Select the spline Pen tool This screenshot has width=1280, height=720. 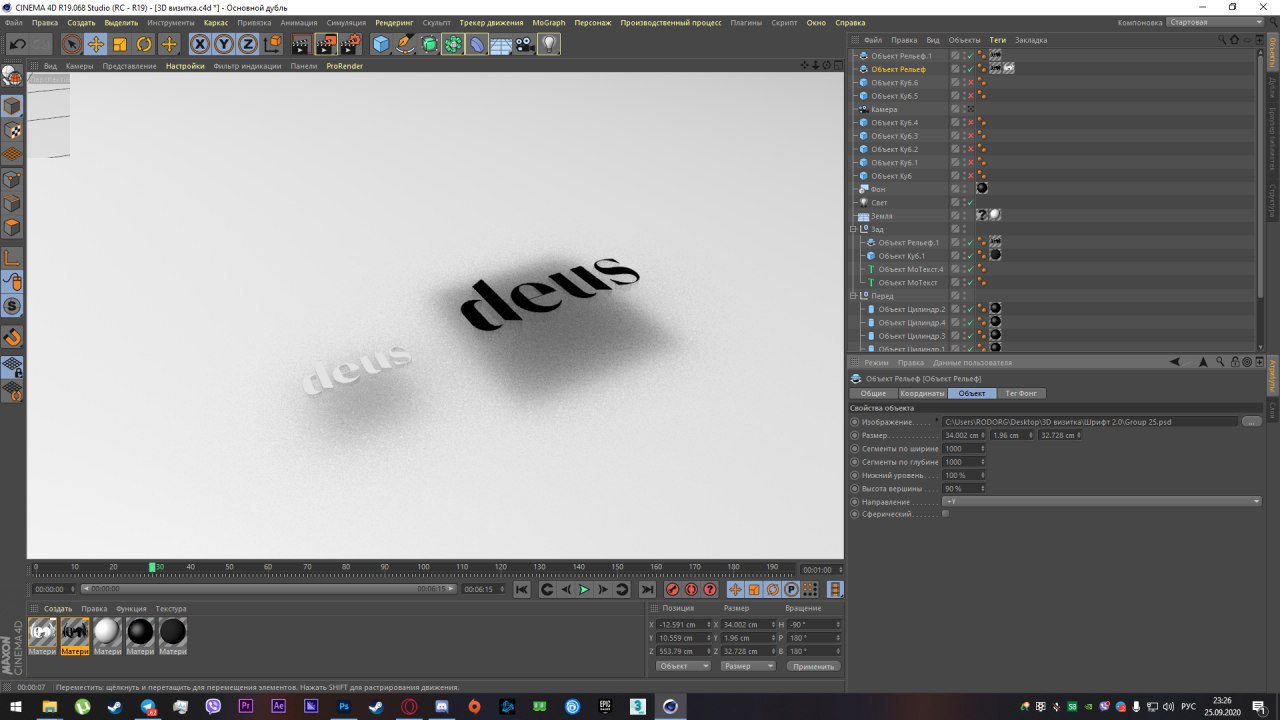[405, 44]
